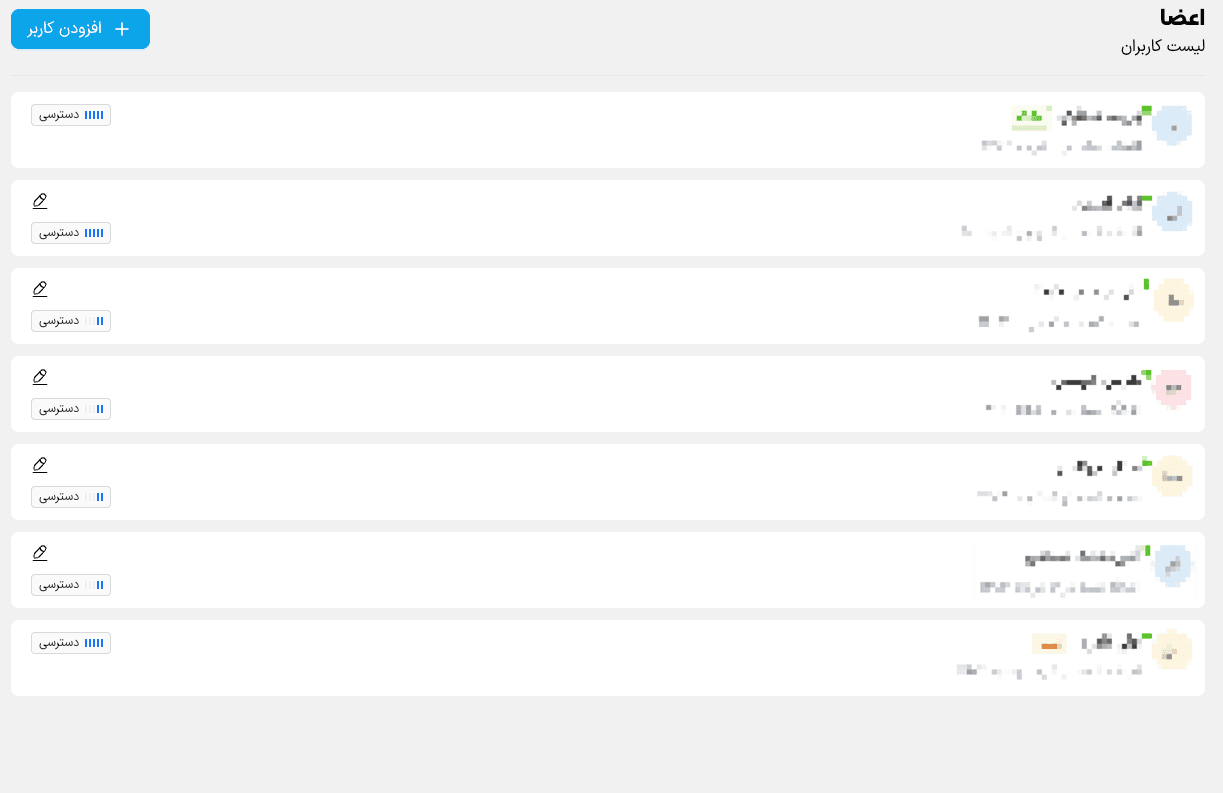Open the دسترسی access button in the fourth row
The image size is (1223, 793).
coord(71,409)
